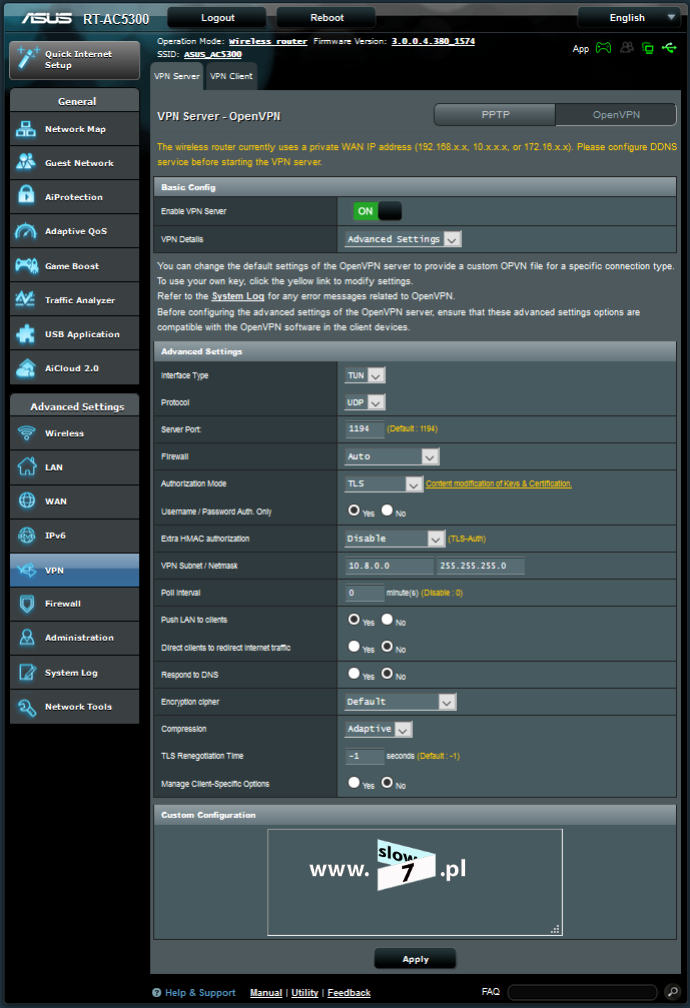This screenshot has height=1008, width=690.
Task: Click the AiCloud 2.0 cloud icon
Action: pos(26,368)
